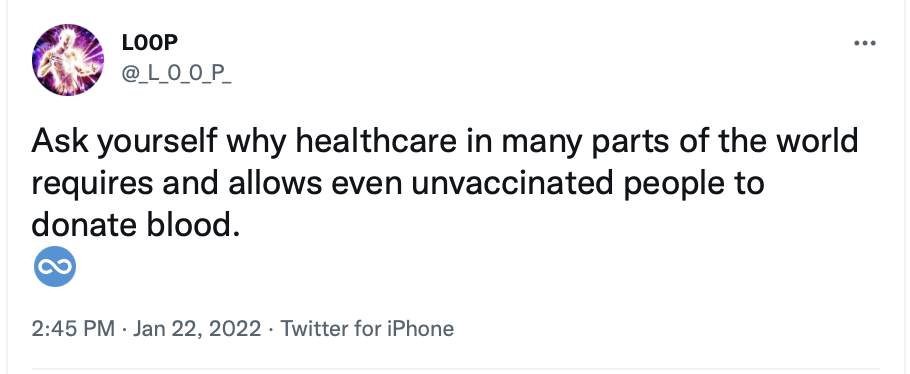910x374 pixels.
Task: Open the LOOP display name profile link
Action: click(150, 42)
